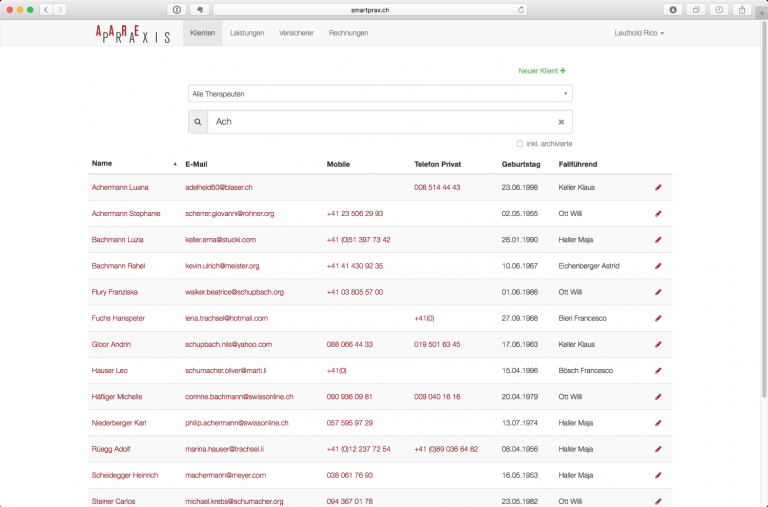
Task: Edit the Achermann Luana row with pencil icon
Action: click(658, 187)
